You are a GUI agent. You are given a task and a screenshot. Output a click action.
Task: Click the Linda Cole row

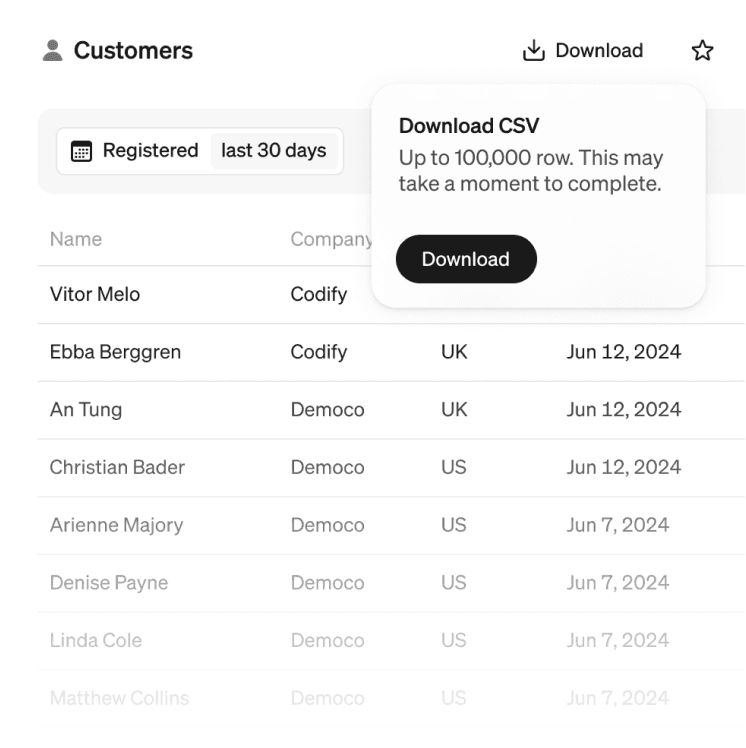click(96, 640)
